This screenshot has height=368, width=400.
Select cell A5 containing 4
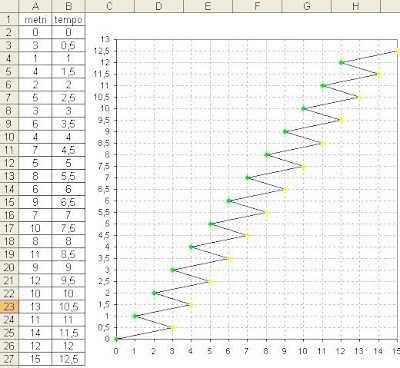point(35,71)
